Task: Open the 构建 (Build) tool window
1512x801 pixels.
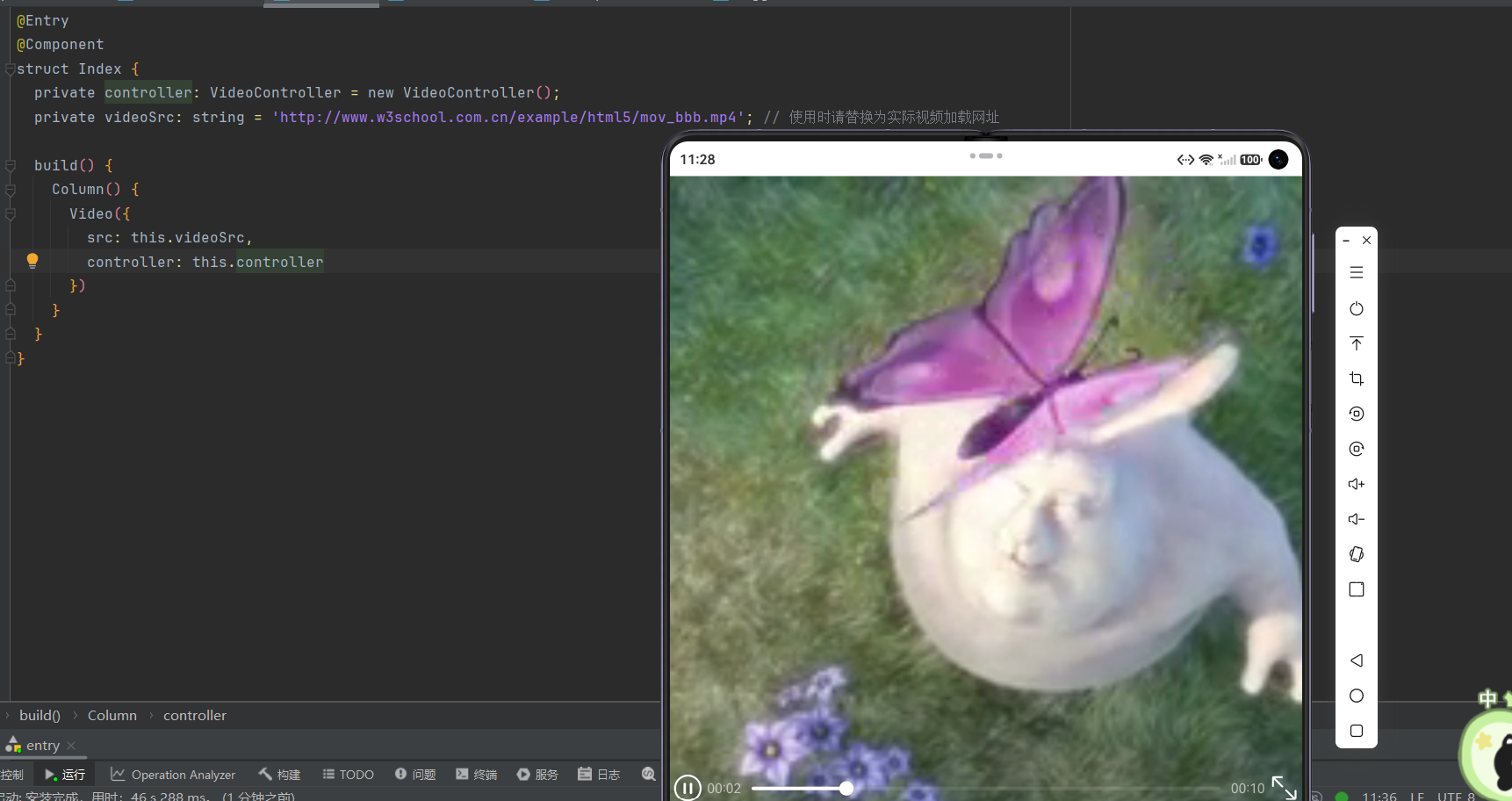Action: pyautogui.click(x=279, y=775)
